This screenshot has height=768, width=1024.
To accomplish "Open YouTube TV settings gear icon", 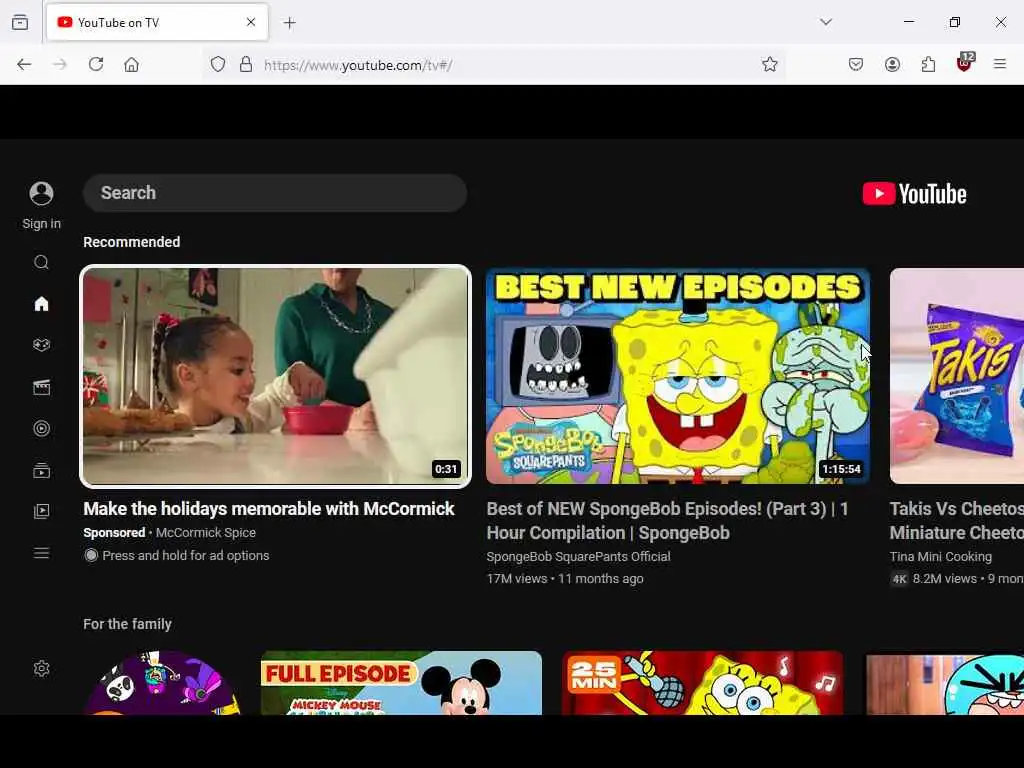I will click(x=41, y=668).
